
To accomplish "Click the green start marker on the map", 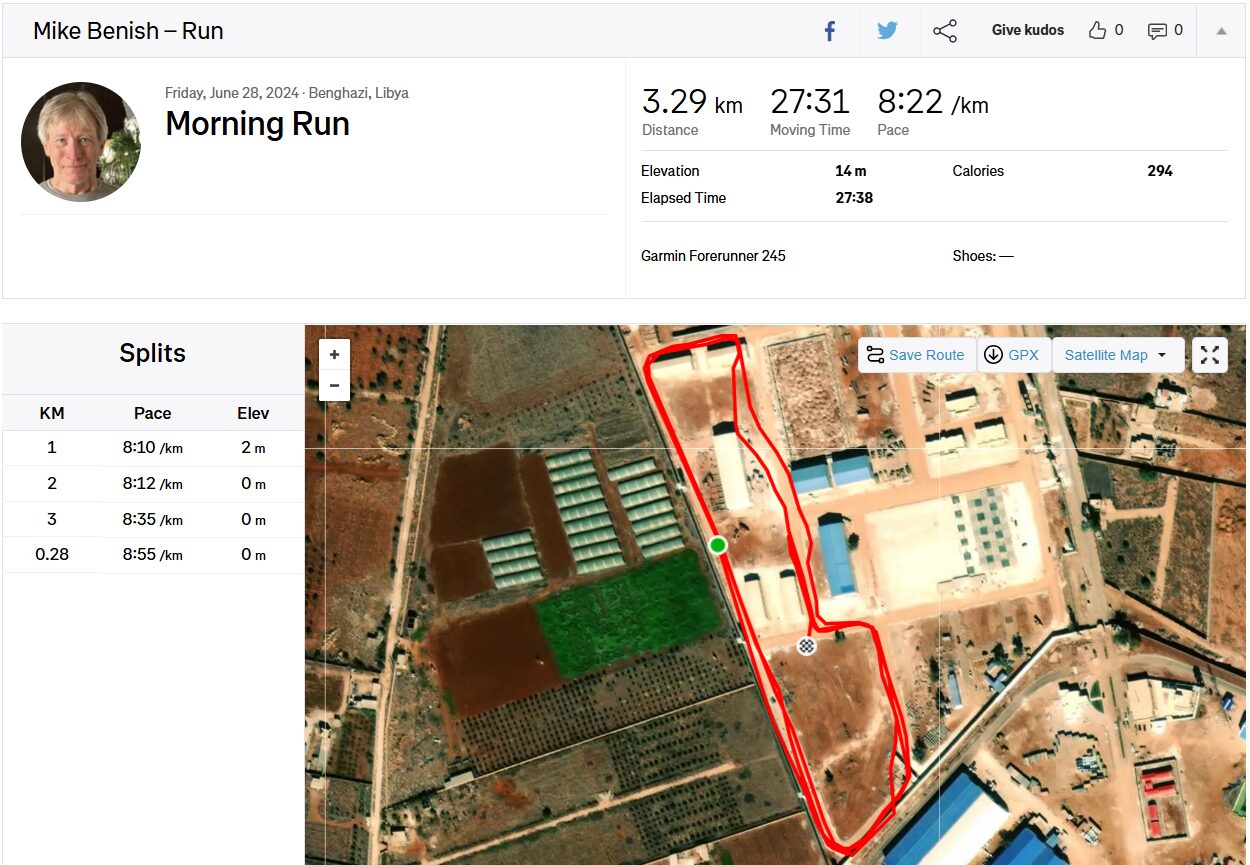I will click(717, 545).
